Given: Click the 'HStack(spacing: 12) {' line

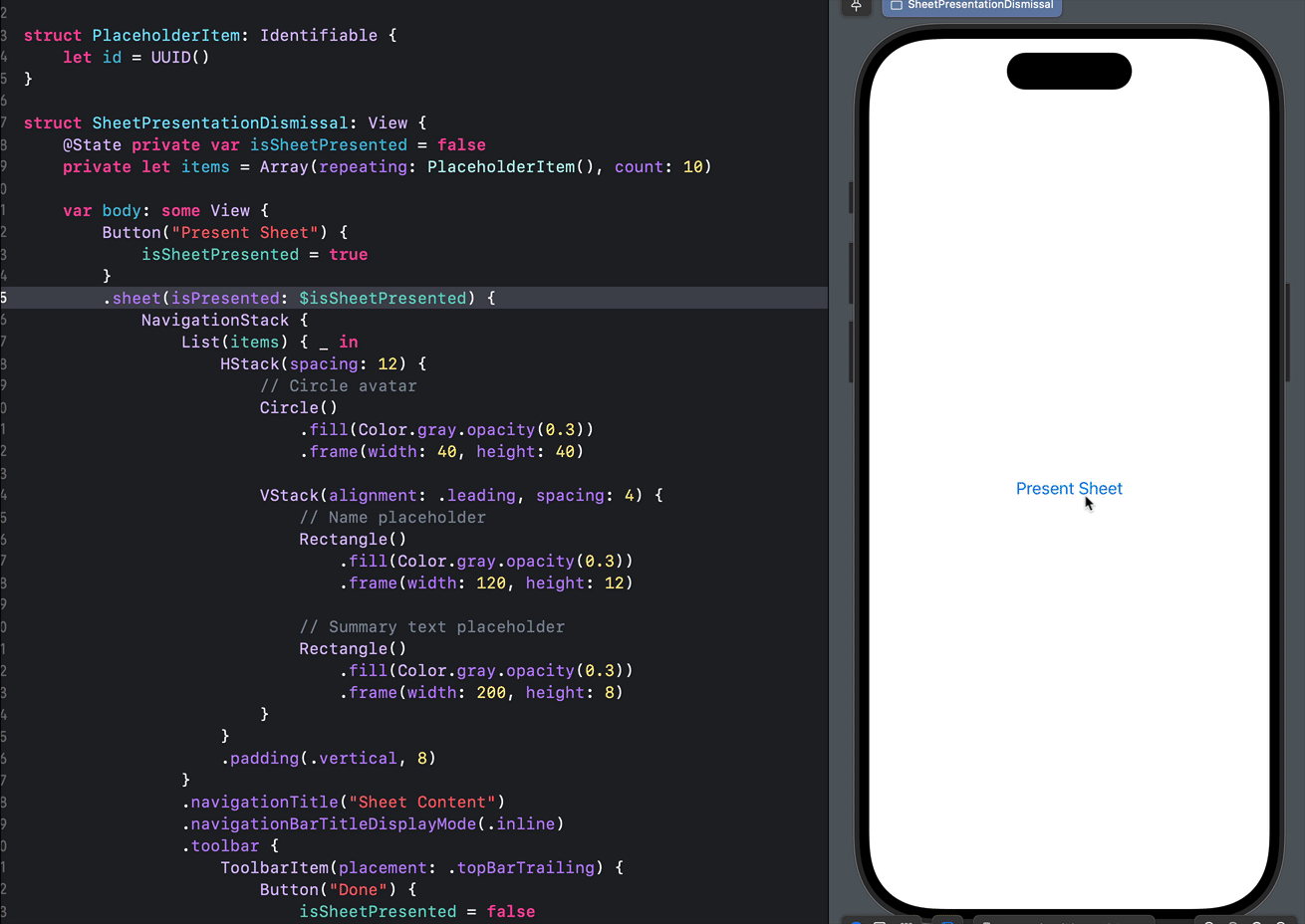Looking at the screenshot, I should (324, 363).
